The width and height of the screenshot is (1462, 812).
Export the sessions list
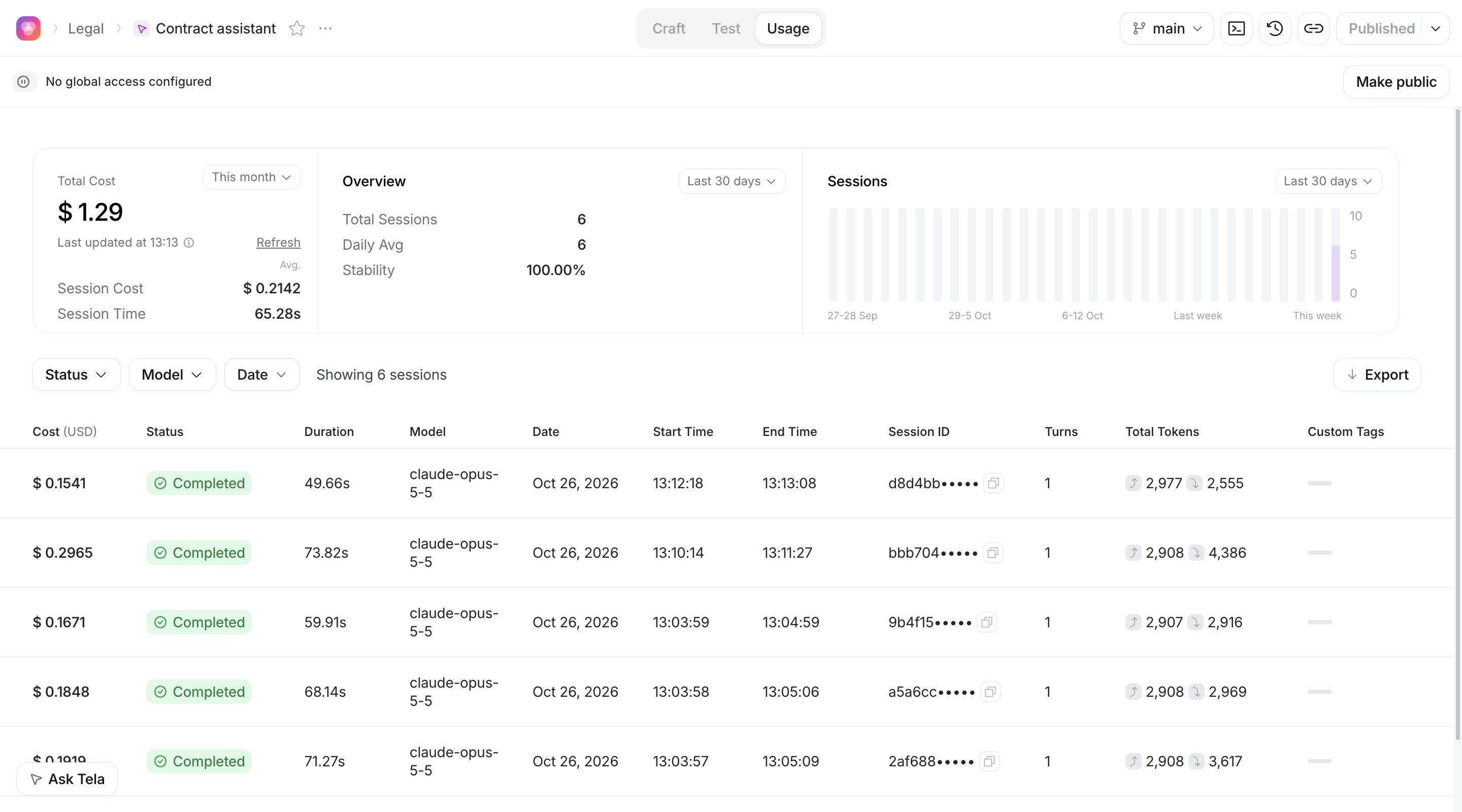pos(1377,375)
